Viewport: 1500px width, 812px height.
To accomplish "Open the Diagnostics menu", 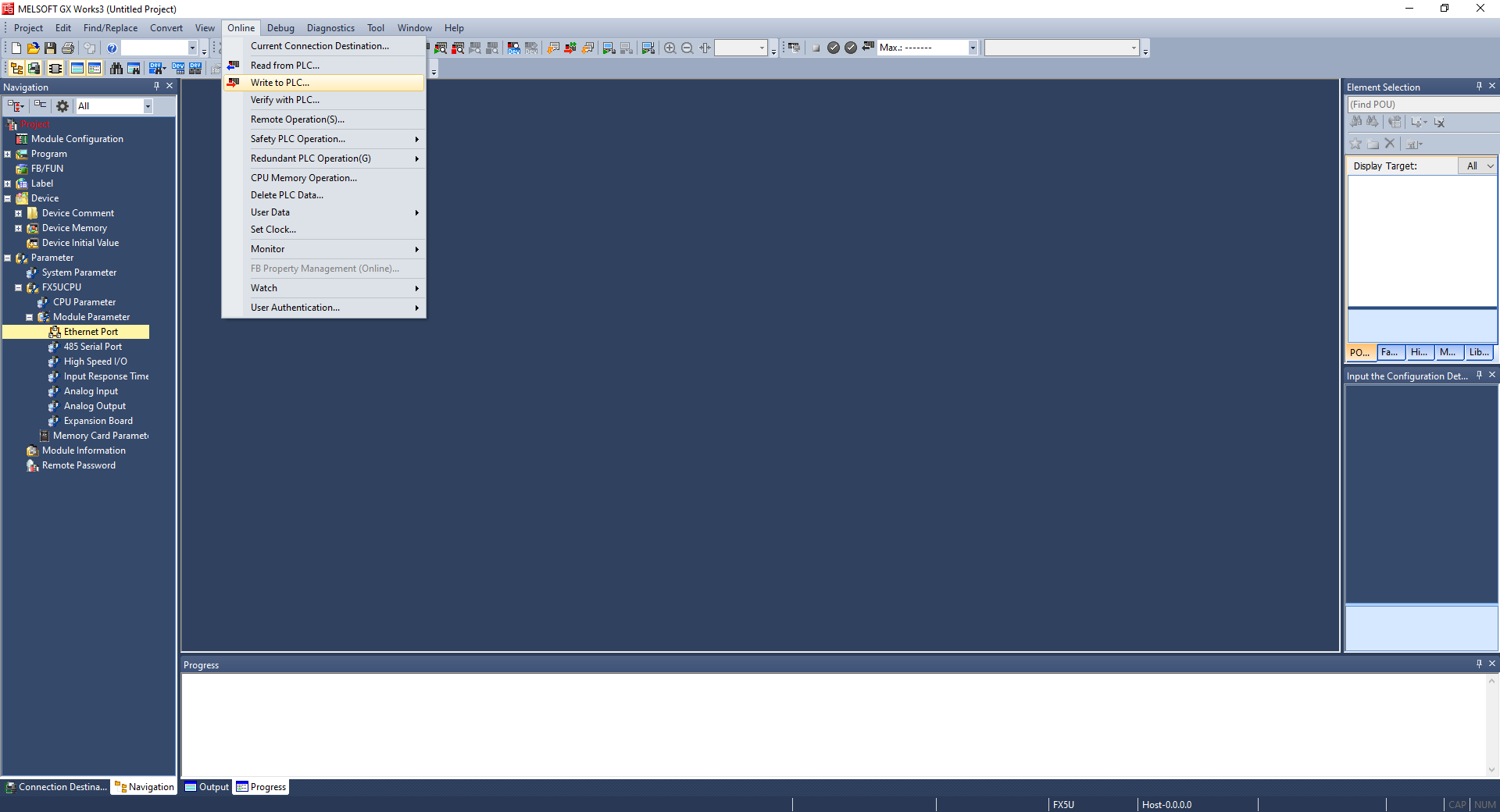I will click(x=330, y=28).
